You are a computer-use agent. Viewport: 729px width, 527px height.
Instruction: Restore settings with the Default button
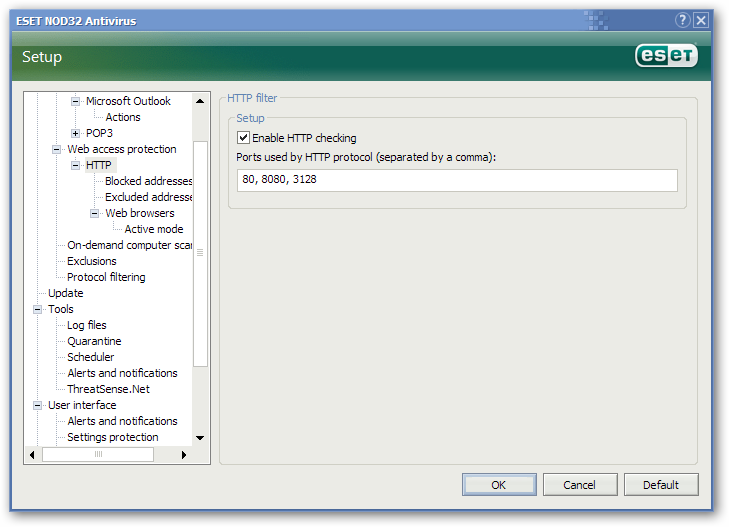(x=661, y=485)
